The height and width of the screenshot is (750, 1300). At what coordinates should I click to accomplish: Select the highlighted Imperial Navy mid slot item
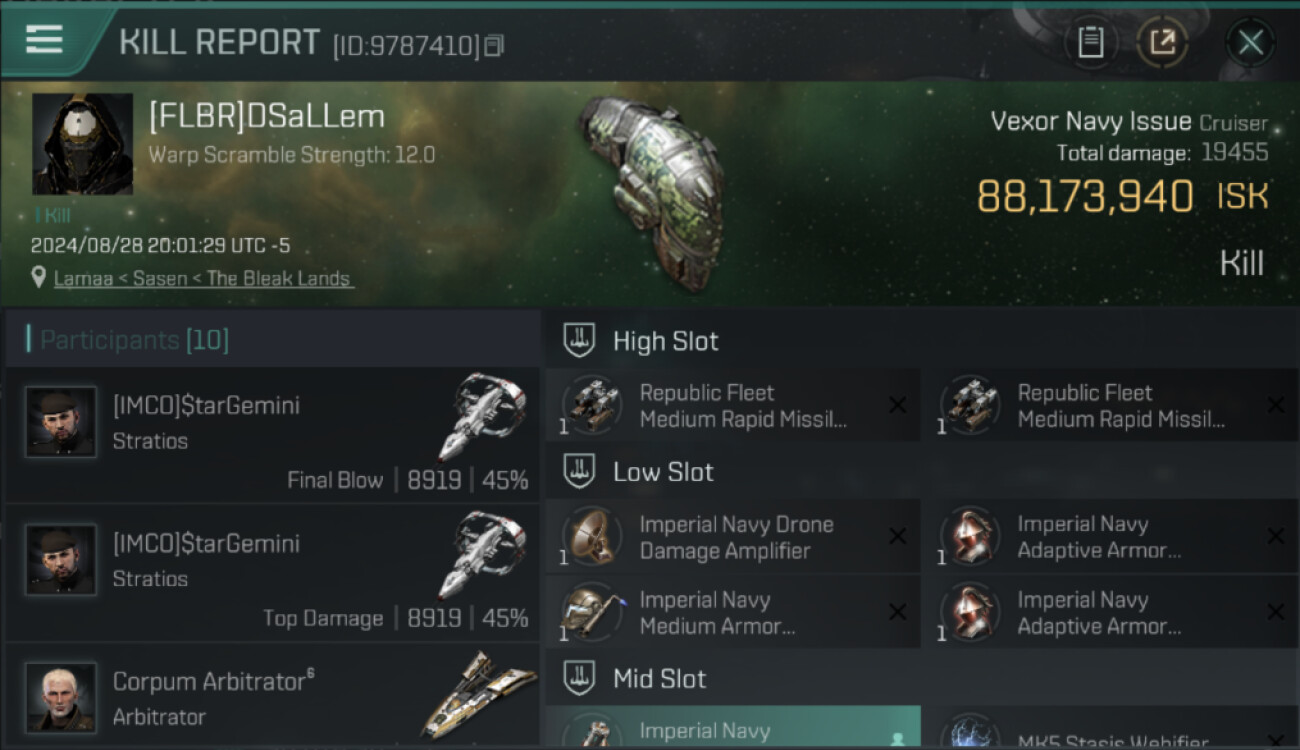(x=732, y=730)
